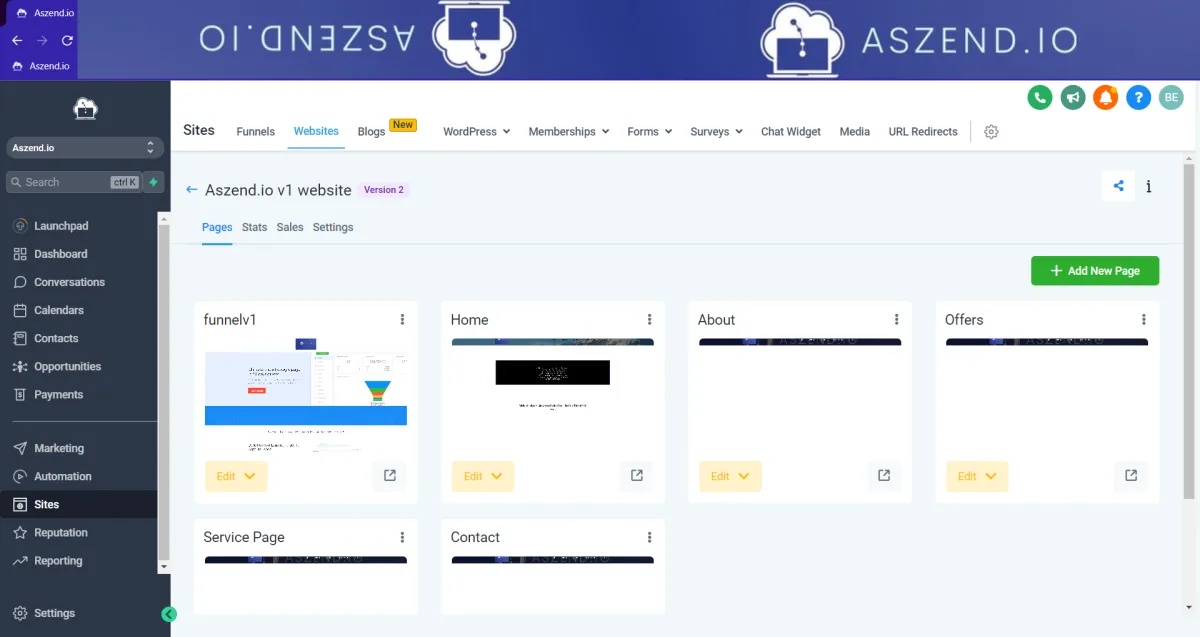
Task: Open three-dot menu on About card
Action: 897,320
